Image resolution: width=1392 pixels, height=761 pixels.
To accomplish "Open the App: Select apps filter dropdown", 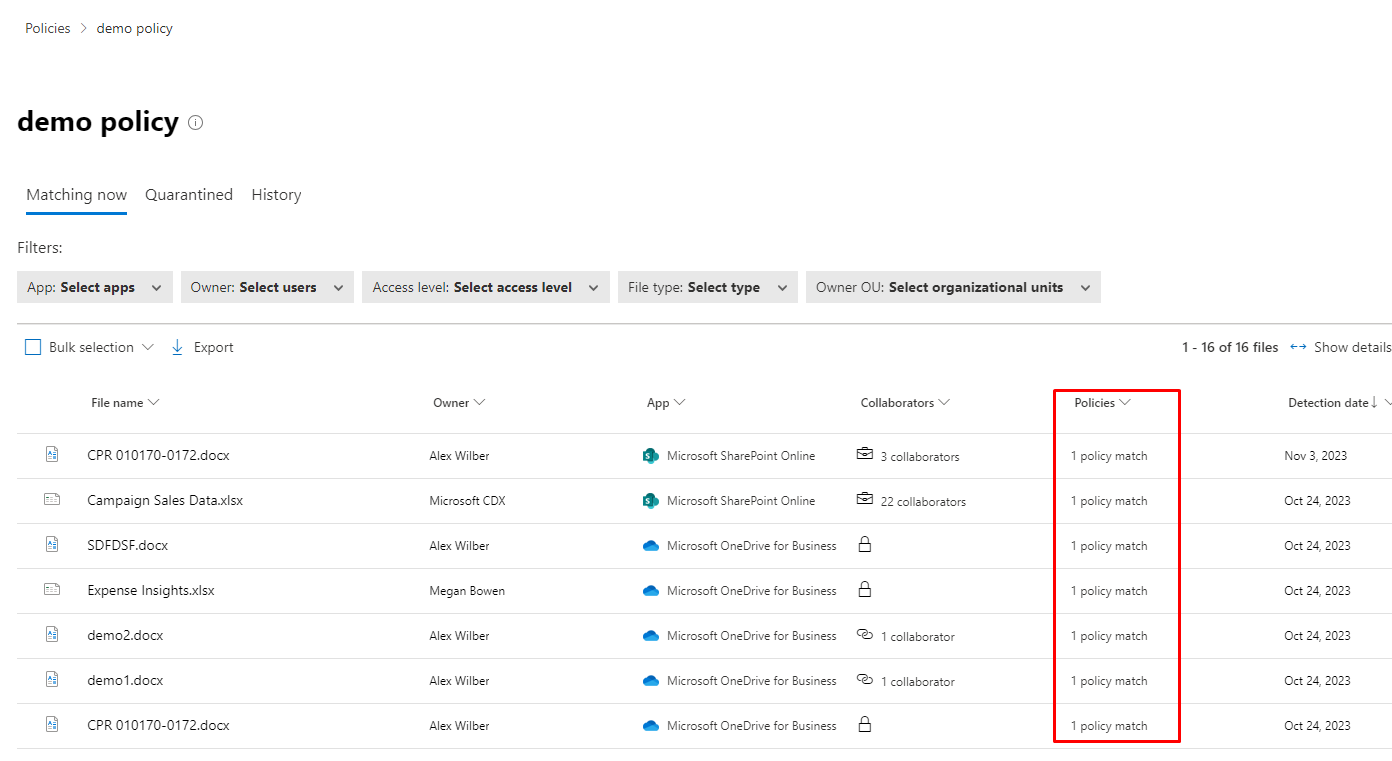I will coord(95,287).
